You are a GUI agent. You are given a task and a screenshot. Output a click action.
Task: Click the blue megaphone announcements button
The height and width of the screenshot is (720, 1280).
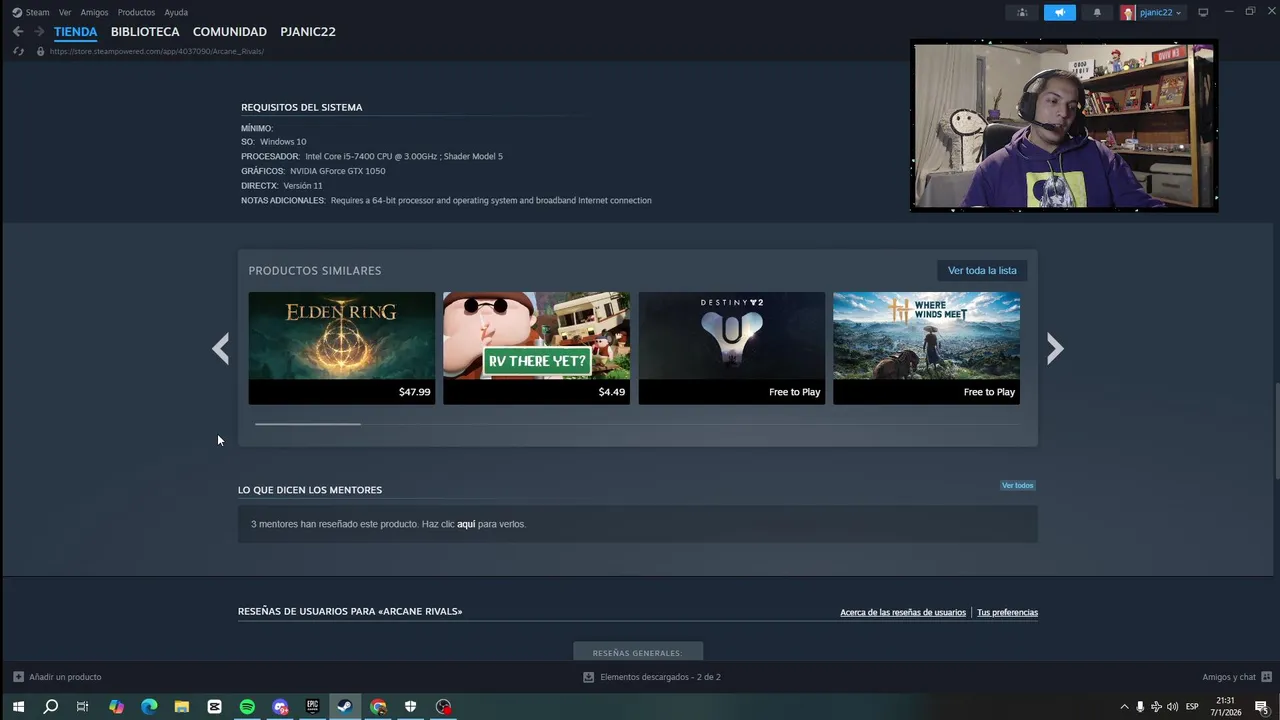(1059, 12)
